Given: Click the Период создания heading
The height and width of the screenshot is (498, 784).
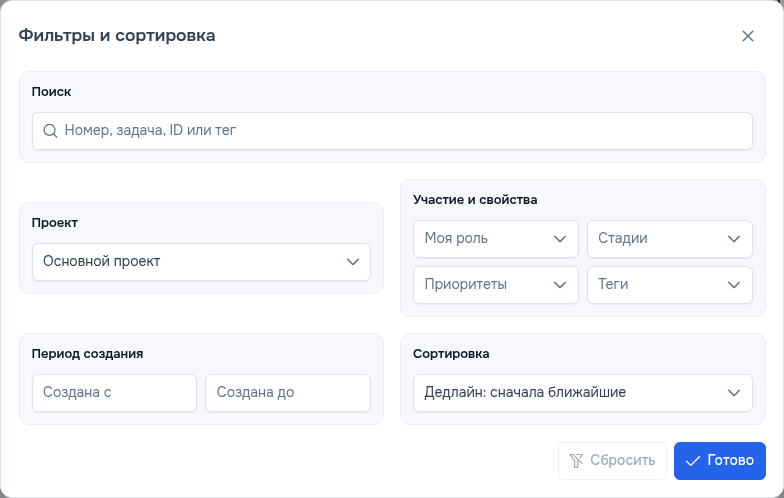Looking at the screenshot, I should tap(88, 354).
